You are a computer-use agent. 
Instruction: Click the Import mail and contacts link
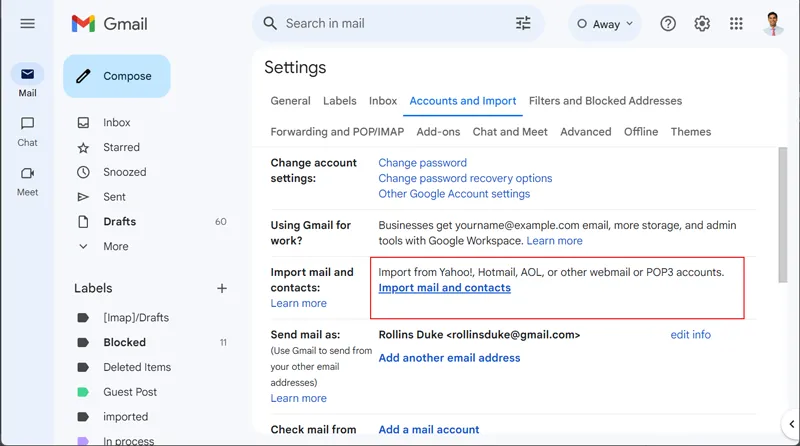pyautogui.click(x=444, y=288)
